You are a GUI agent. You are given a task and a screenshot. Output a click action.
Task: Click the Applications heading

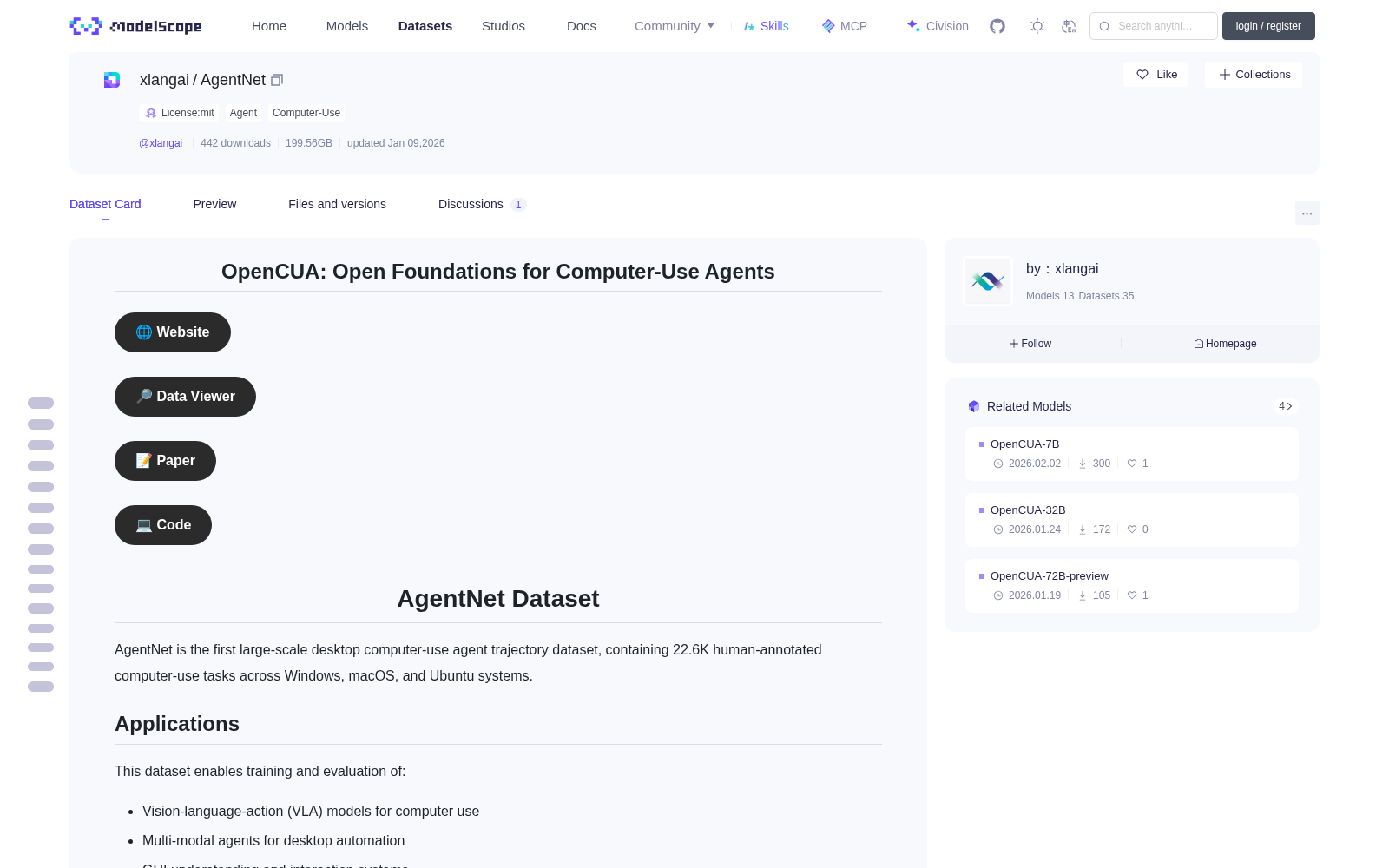[177, 724]
